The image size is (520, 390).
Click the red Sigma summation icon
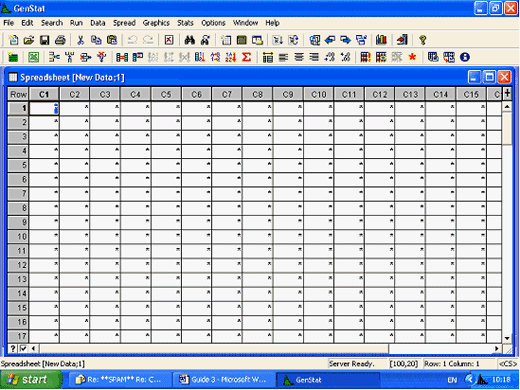click(x=246, y=57)
